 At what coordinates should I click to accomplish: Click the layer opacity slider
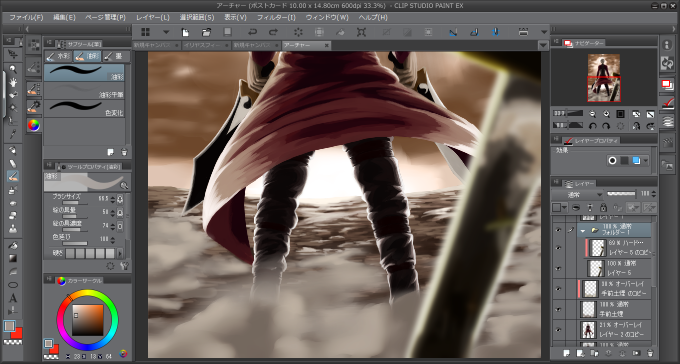tap(621, 194)
